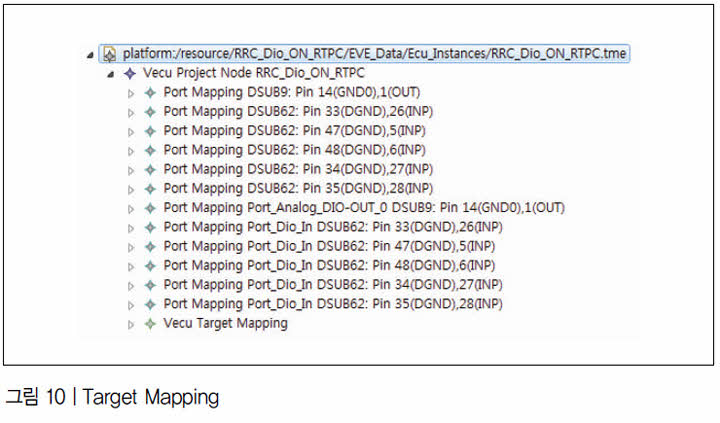Image resolution: width=720 pixels, height=423 pixels.
Task: Expand Port_Dio_In Pin 35(DGND),28(INP) mapping
Action: 131,306
